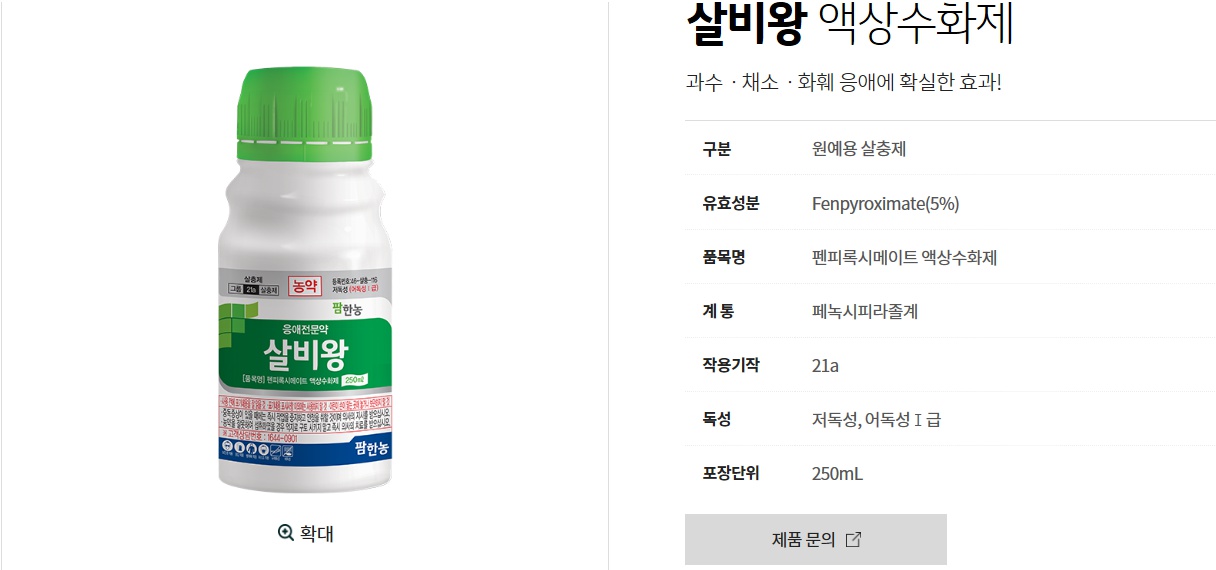
Task: Click the 저독성, 어독성 I급 toxicity text
Action: (876, 420)
